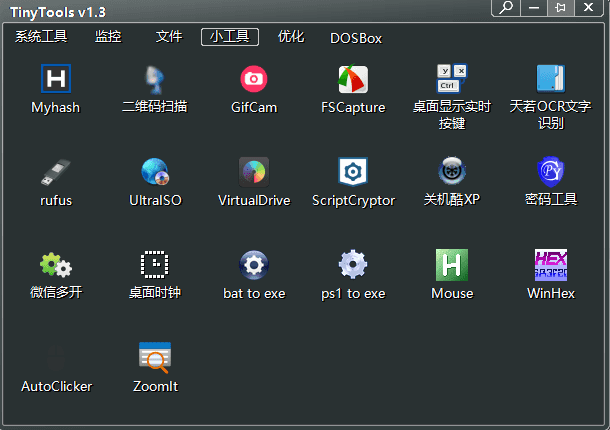The height and width of the screenshot is (430, 610).
Task: Open 天若OCR文字识别 tool icon
Action: [x=550, y=79]
